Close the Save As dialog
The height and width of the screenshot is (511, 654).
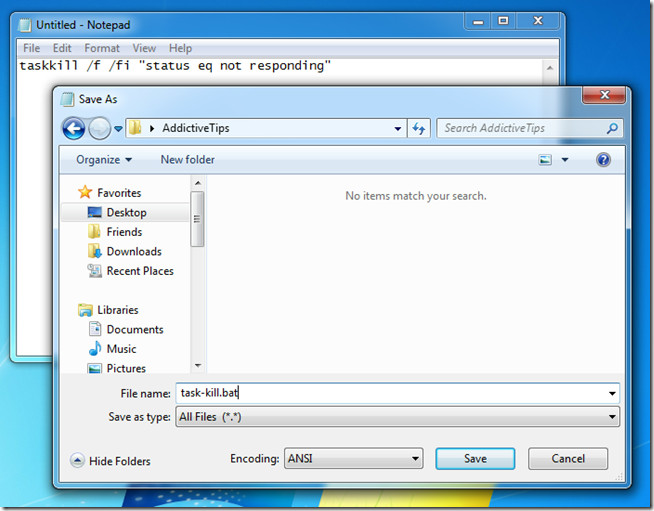click(604, 95)
